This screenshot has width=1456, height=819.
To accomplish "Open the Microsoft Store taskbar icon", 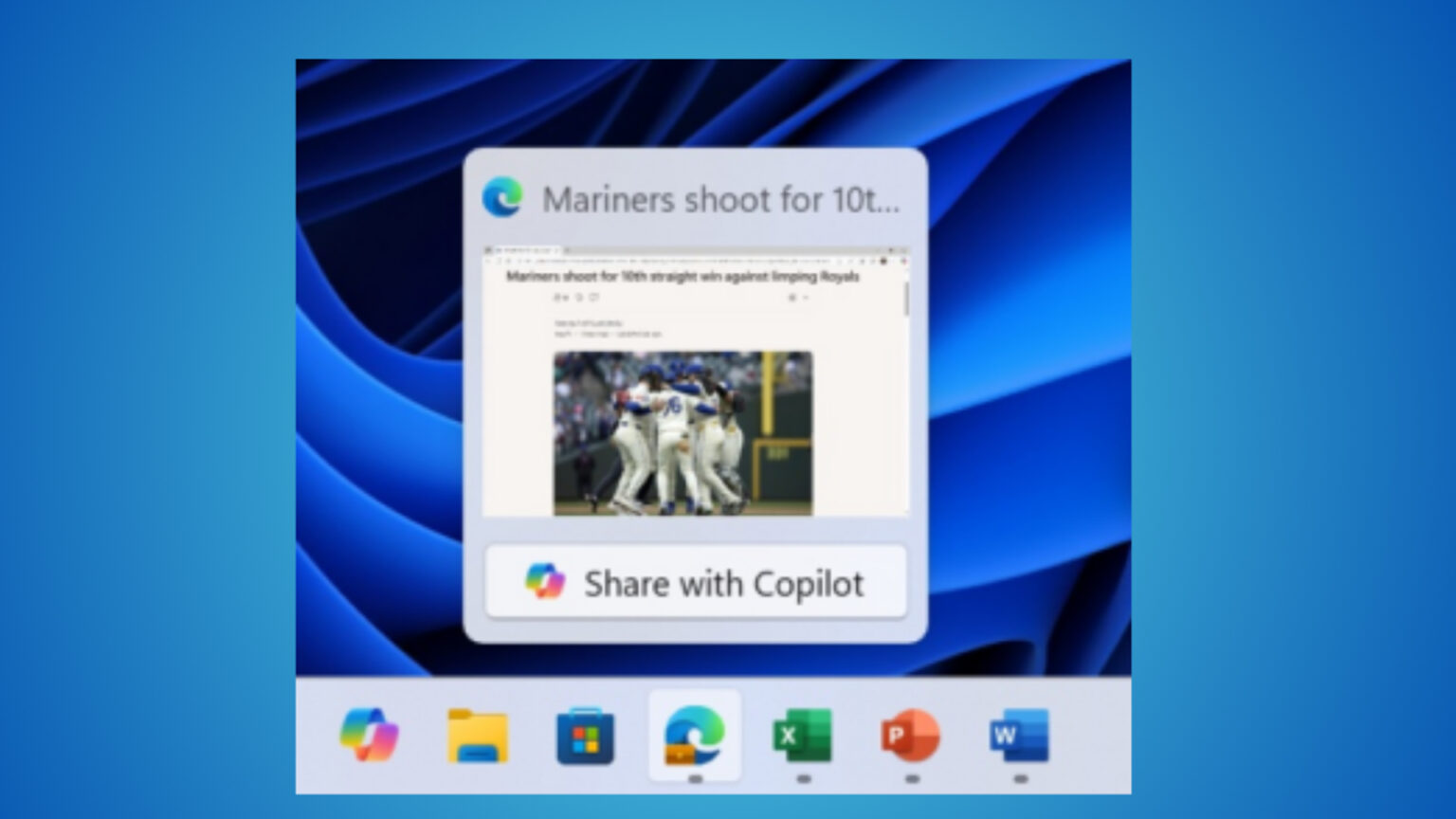I will [x=585, y=736].
